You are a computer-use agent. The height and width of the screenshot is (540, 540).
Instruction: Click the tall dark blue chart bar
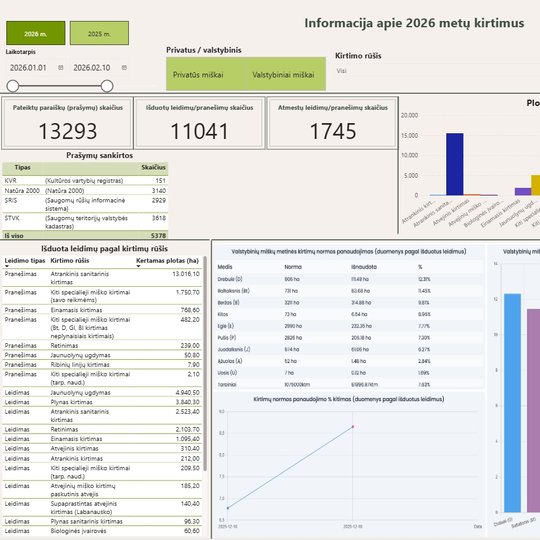[455, 164]
